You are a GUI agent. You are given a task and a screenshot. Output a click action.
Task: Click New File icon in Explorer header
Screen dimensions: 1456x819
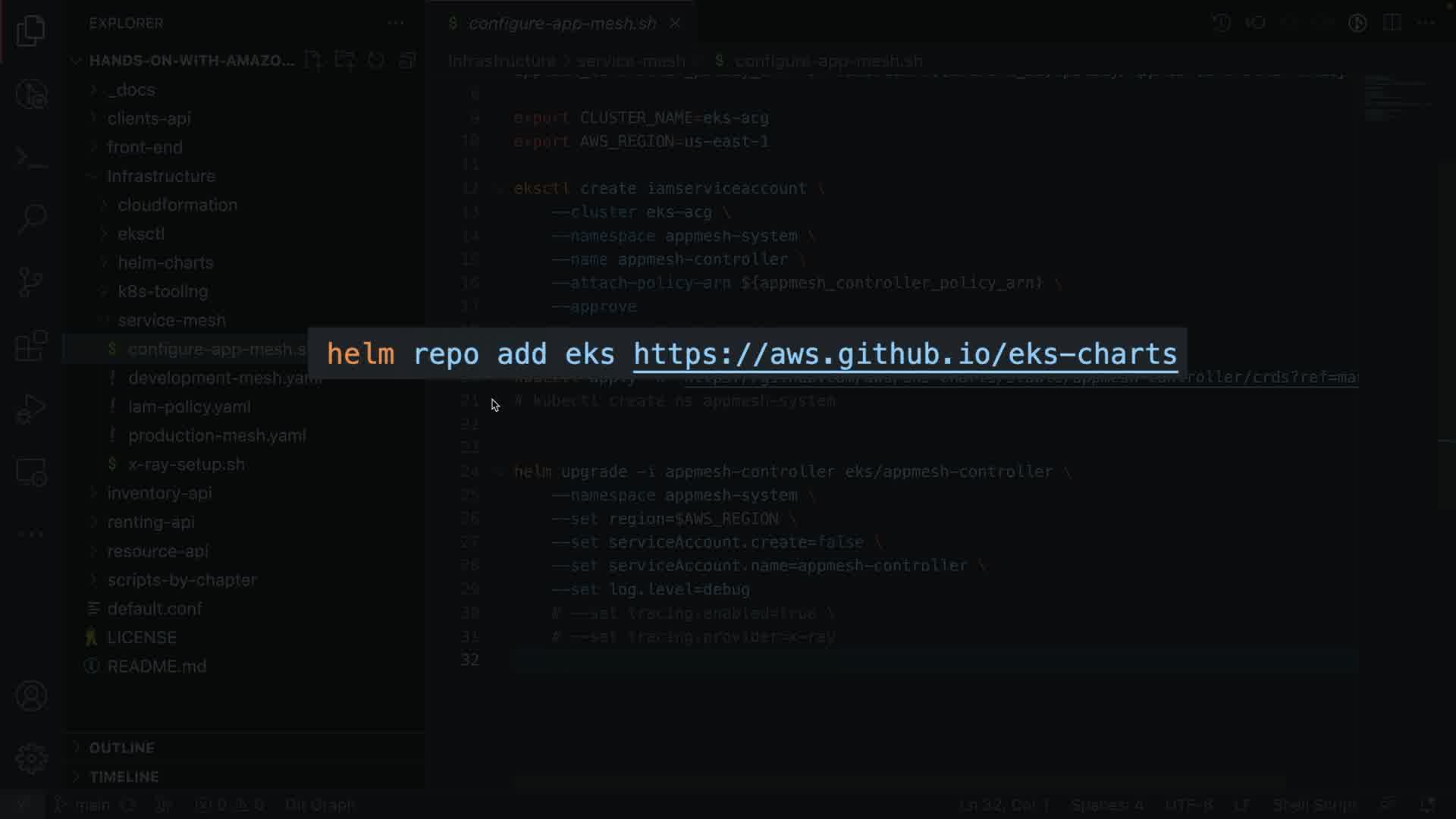[x=313, y=61]
